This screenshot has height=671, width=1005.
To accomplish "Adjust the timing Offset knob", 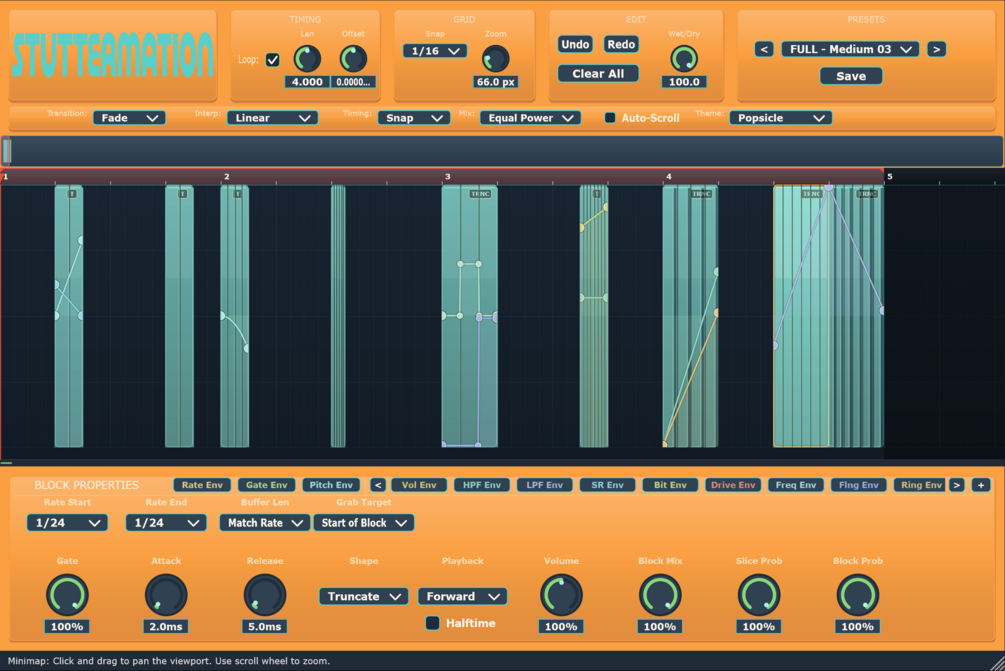I will click(x=353, y=59).
